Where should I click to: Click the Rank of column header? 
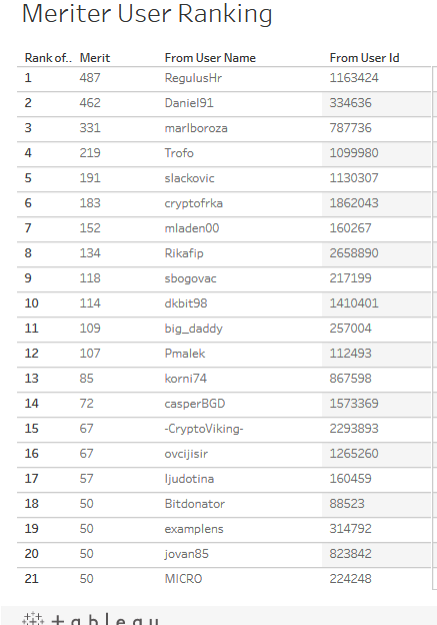48,58
